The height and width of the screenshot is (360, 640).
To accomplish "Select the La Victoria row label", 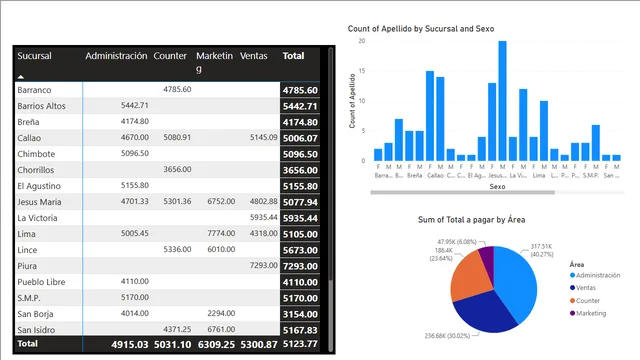I will (x=37, y=218).
